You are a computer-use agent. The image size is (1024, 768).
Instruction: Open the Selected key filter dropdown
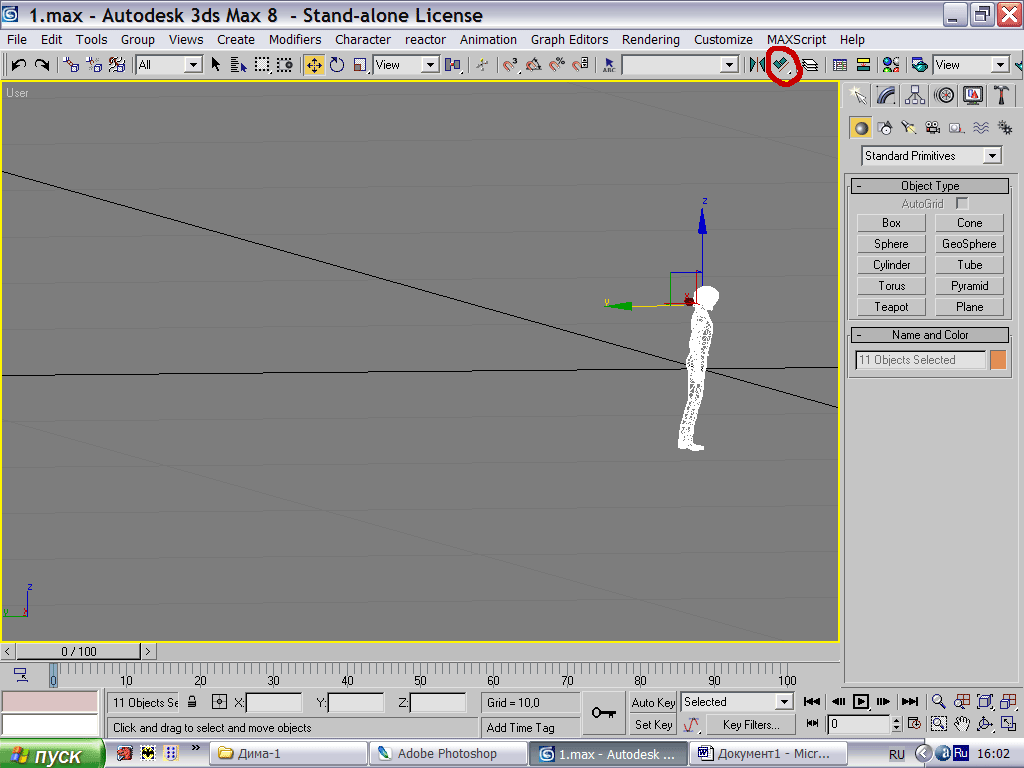[737, 702]
